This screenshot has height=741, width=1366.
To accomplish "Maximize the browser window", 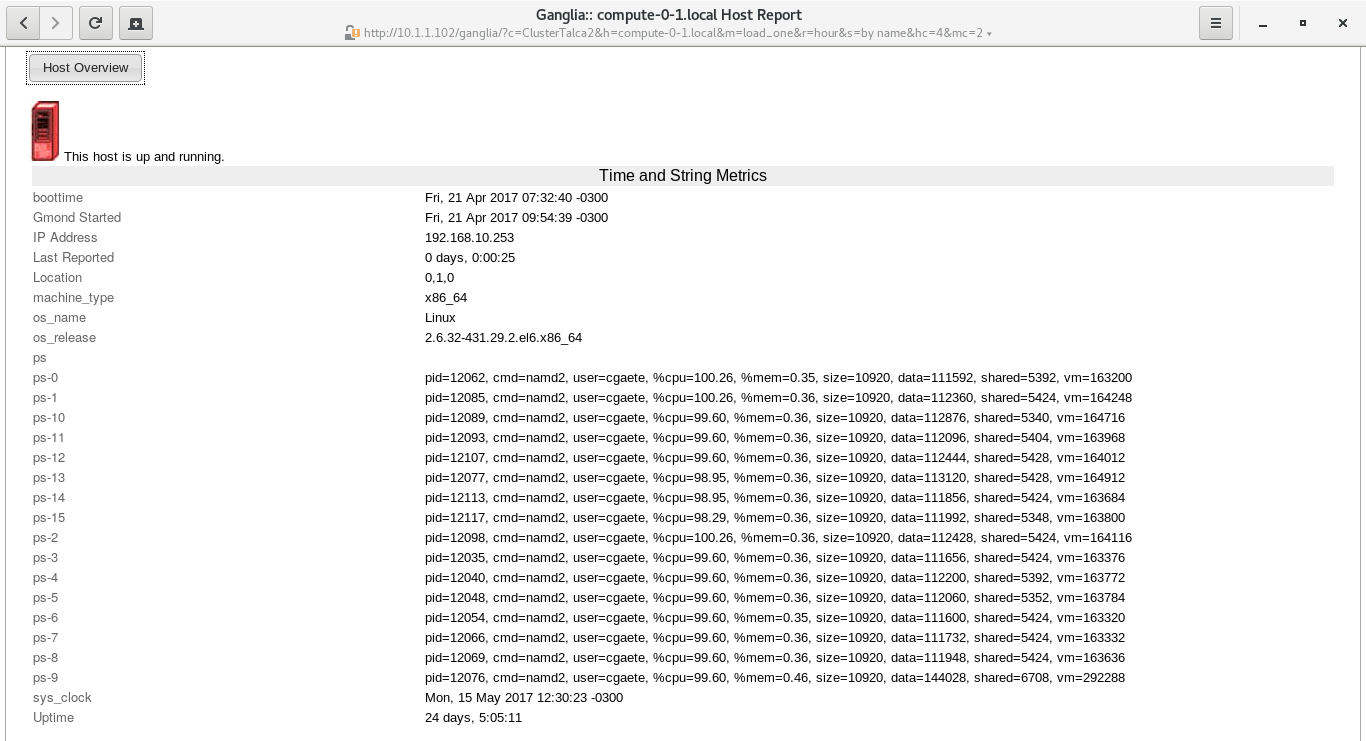I will (1303, 23).
